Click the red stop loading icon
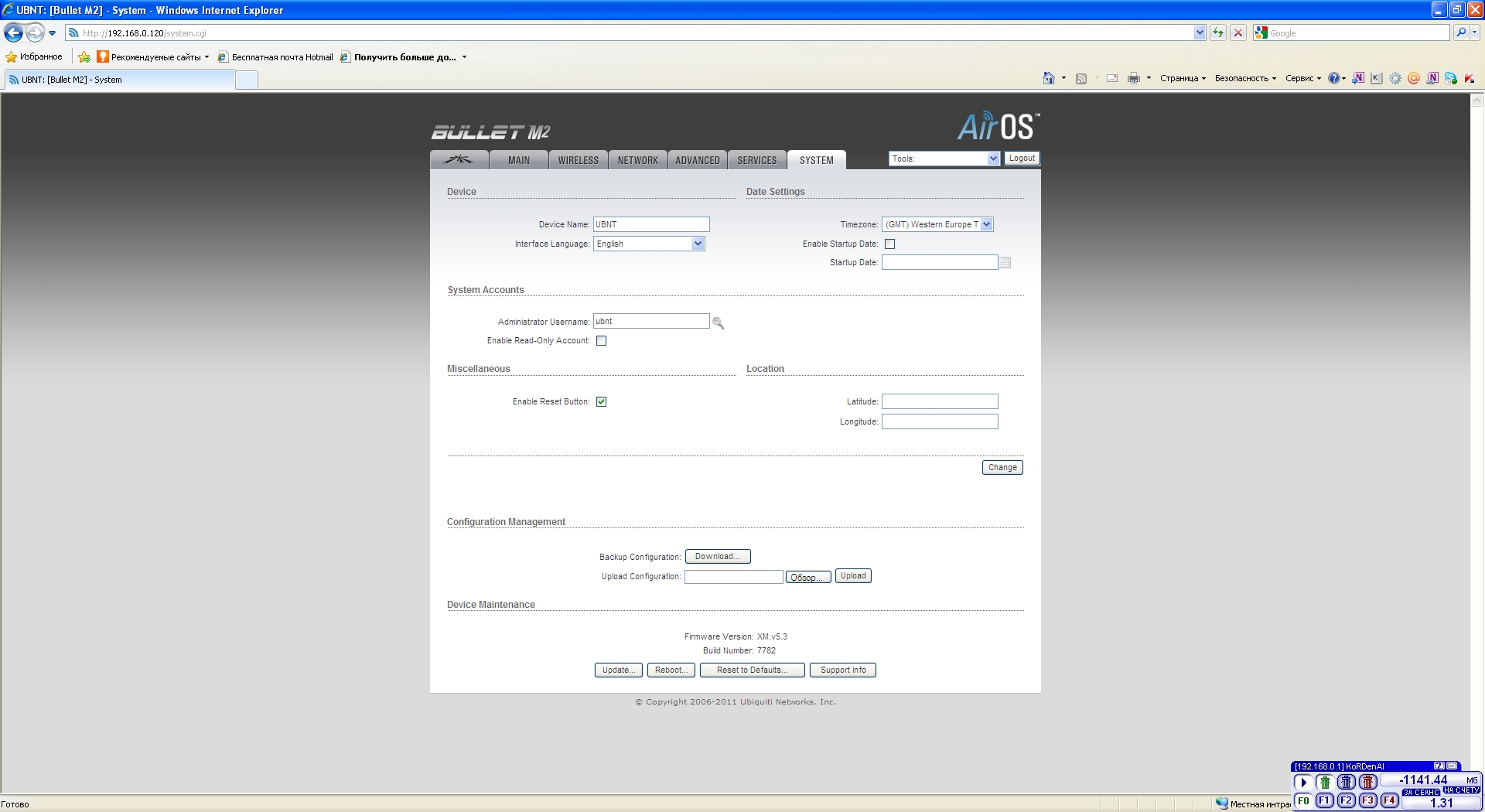Image resolution: width=1485 pixels, height=812 pixels. [x=1238, y=32]
